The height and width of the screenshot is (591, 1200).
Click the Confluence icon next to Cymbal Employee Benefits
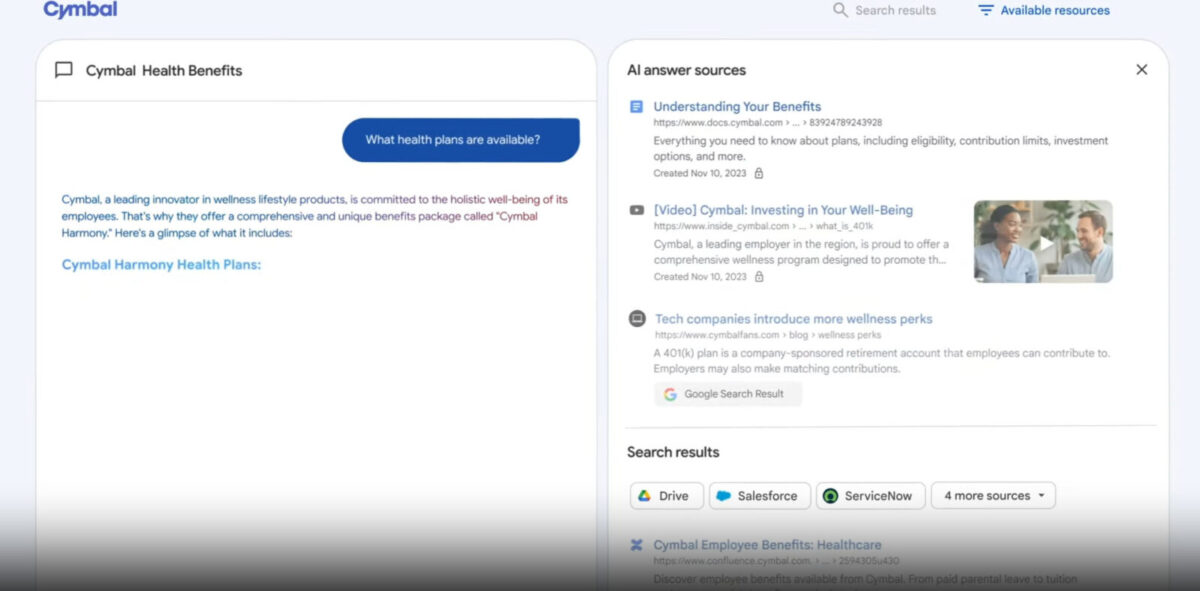[636, 545]
